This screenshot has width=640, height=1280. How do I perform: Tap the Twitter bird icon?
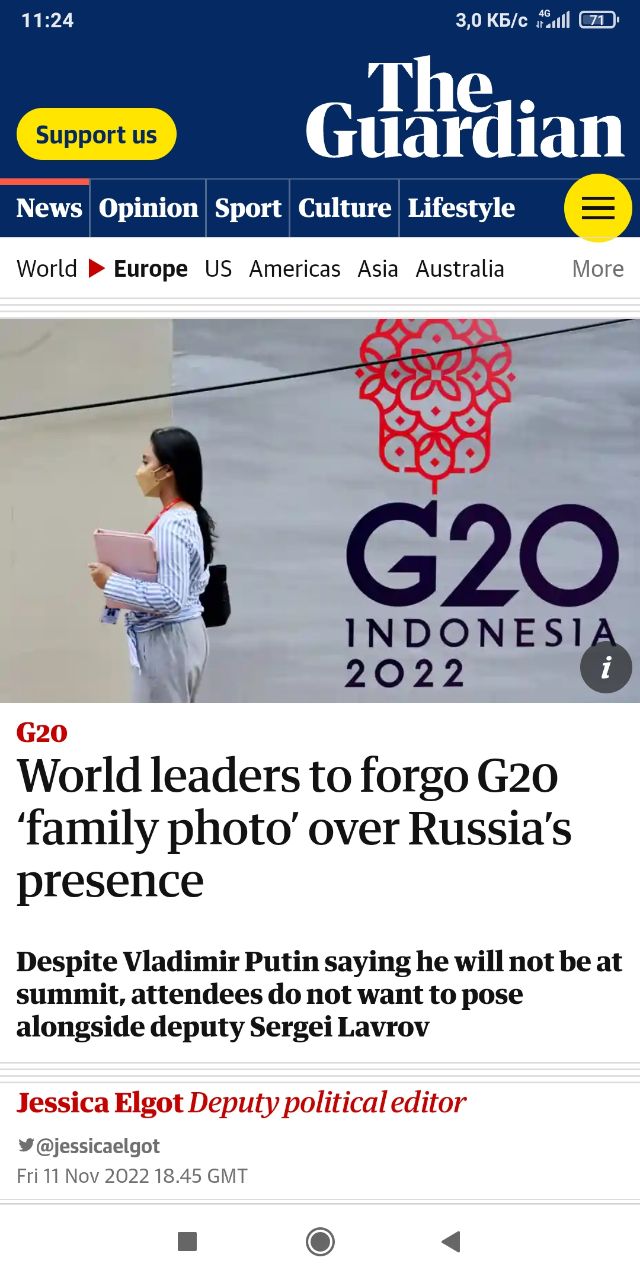[25, 1146]
